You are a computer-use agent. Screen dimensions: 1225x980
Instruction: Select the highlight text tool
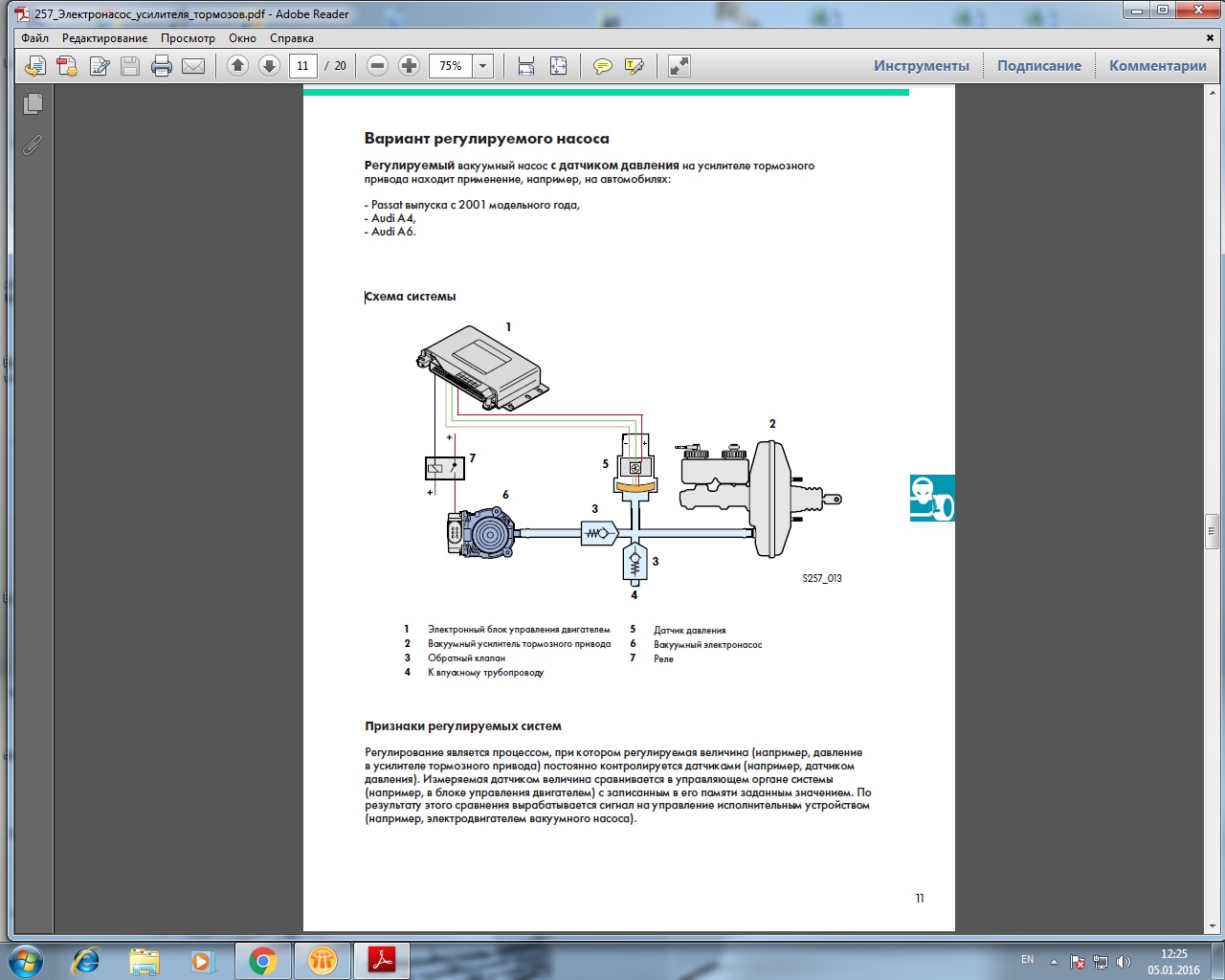pyautogui.click(x=634, y=66)
